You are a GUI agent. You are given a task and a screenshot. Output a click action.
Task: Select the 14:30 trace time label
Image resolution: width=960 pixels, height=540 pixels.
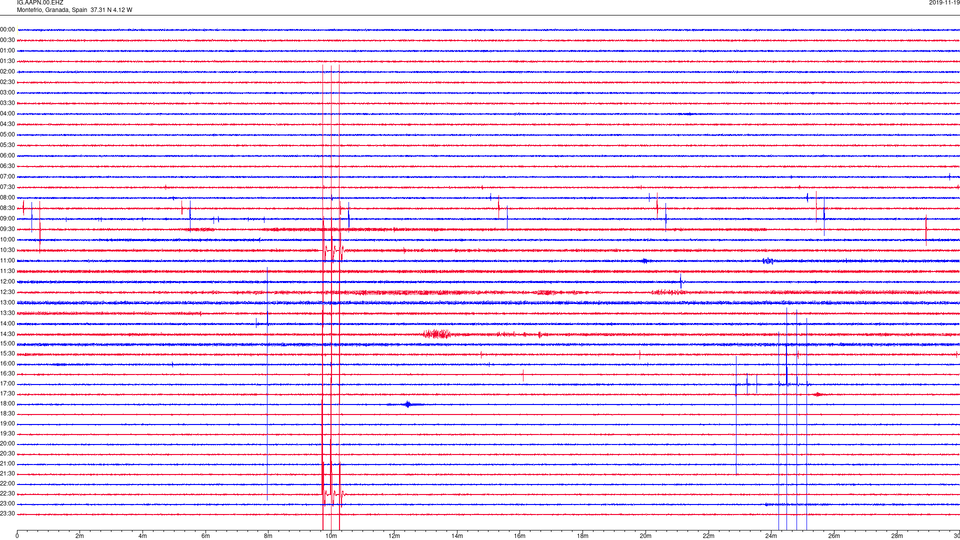coord(7,334)
